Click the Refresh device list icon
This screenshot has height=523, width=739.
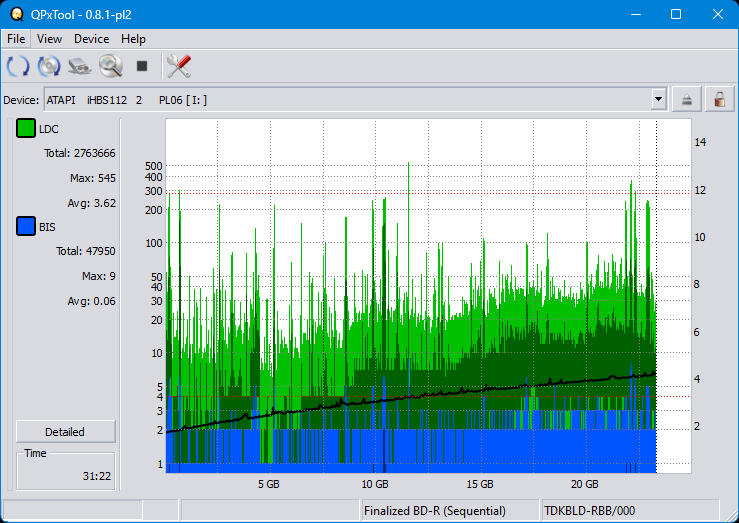[18, 65]
